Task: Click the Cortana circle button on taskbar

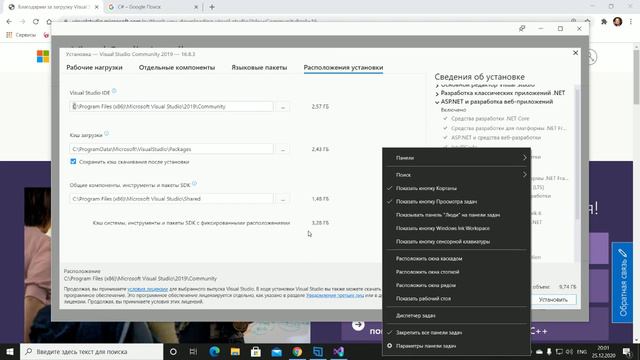Action: pos(173,351)
